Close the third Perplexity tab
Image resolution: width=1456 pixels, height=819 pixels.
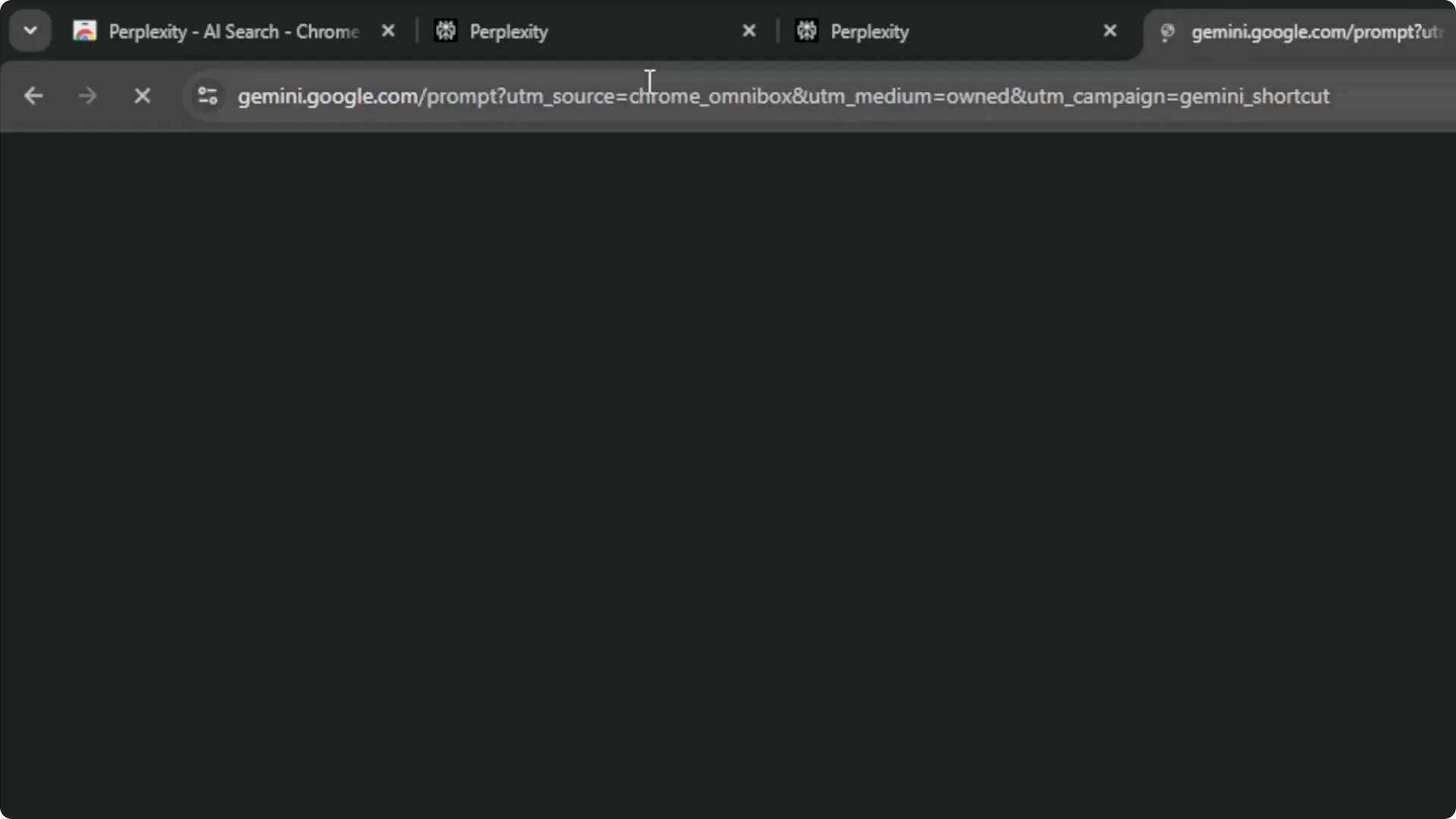tap(1110, 30)
